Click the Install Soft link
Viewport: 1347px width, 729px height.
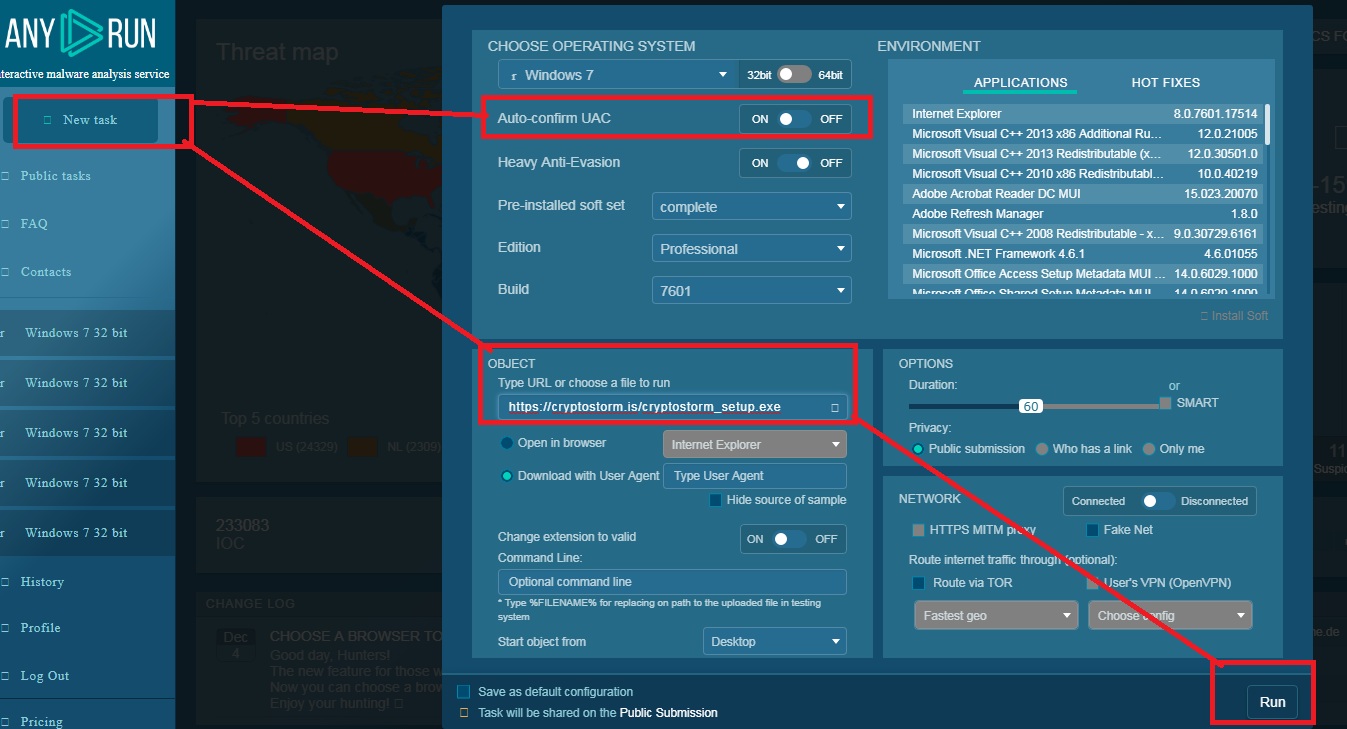1234,316
